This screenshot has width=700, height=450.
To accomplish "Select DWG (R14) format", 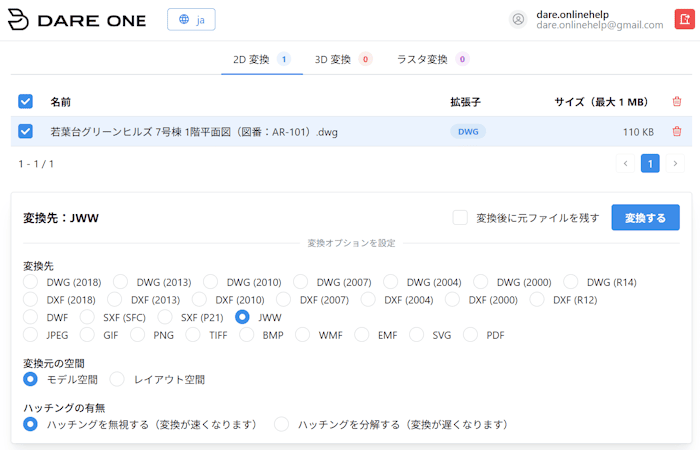I will pos(571,282).
